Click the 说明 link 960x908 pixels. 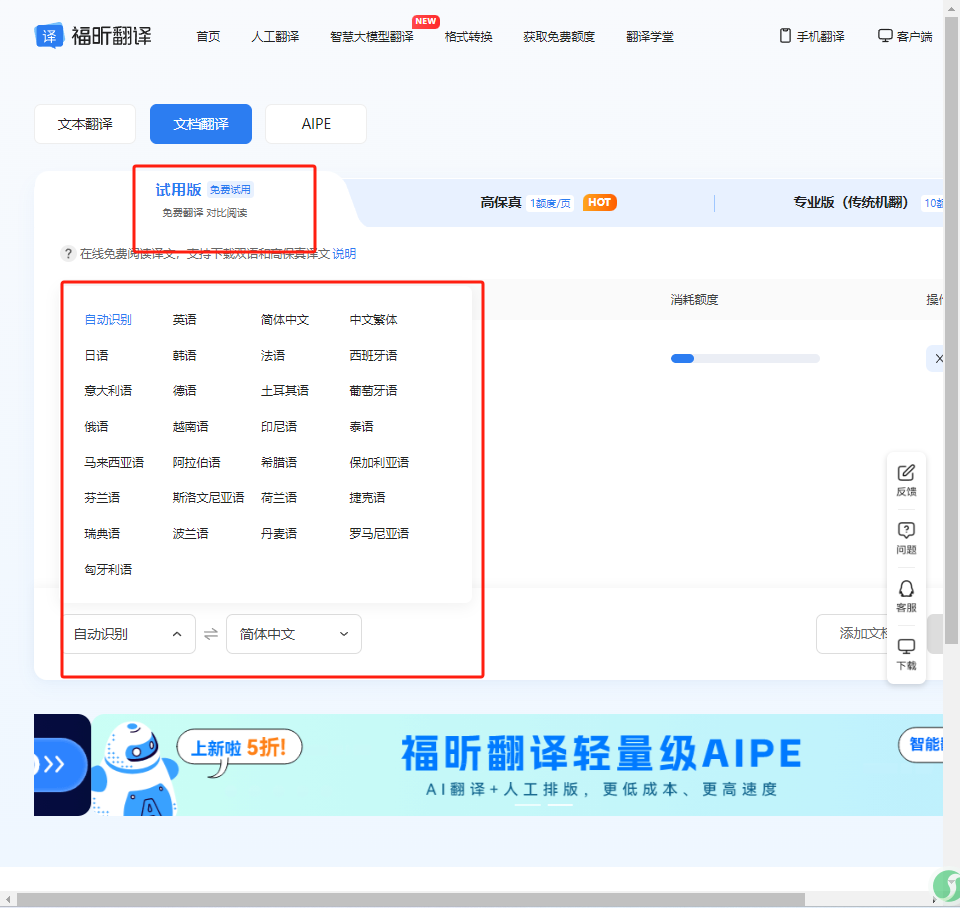[344, 253]
